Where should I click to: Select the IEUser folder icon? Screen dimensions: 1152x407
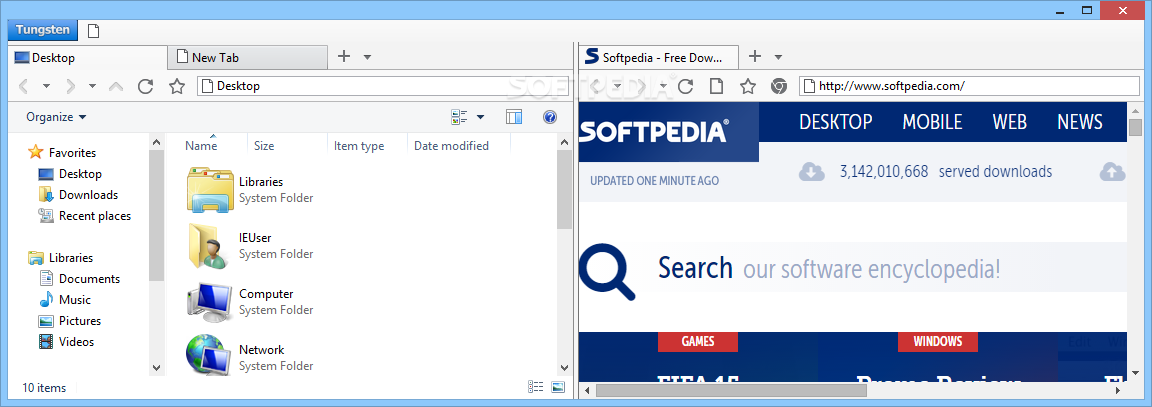point(210,245)
